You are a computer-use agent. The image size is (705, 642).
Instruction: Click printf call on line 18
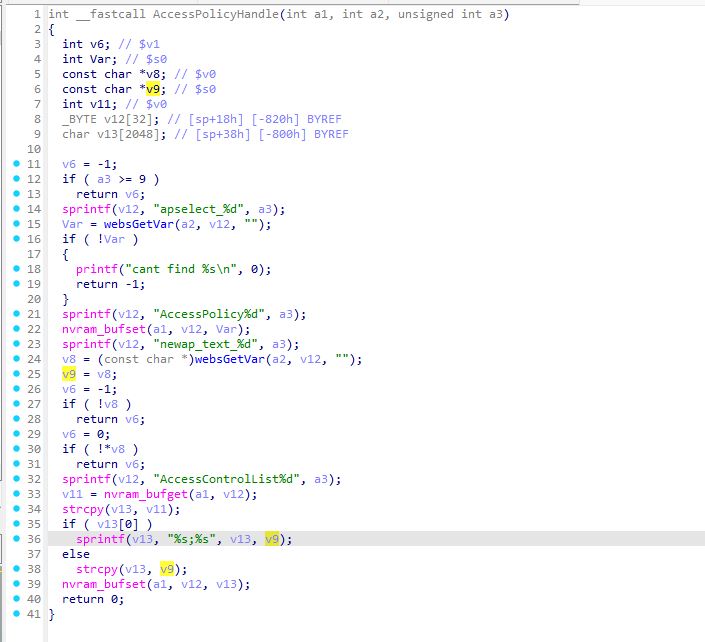pyautogui.click(x=97, y=269)
